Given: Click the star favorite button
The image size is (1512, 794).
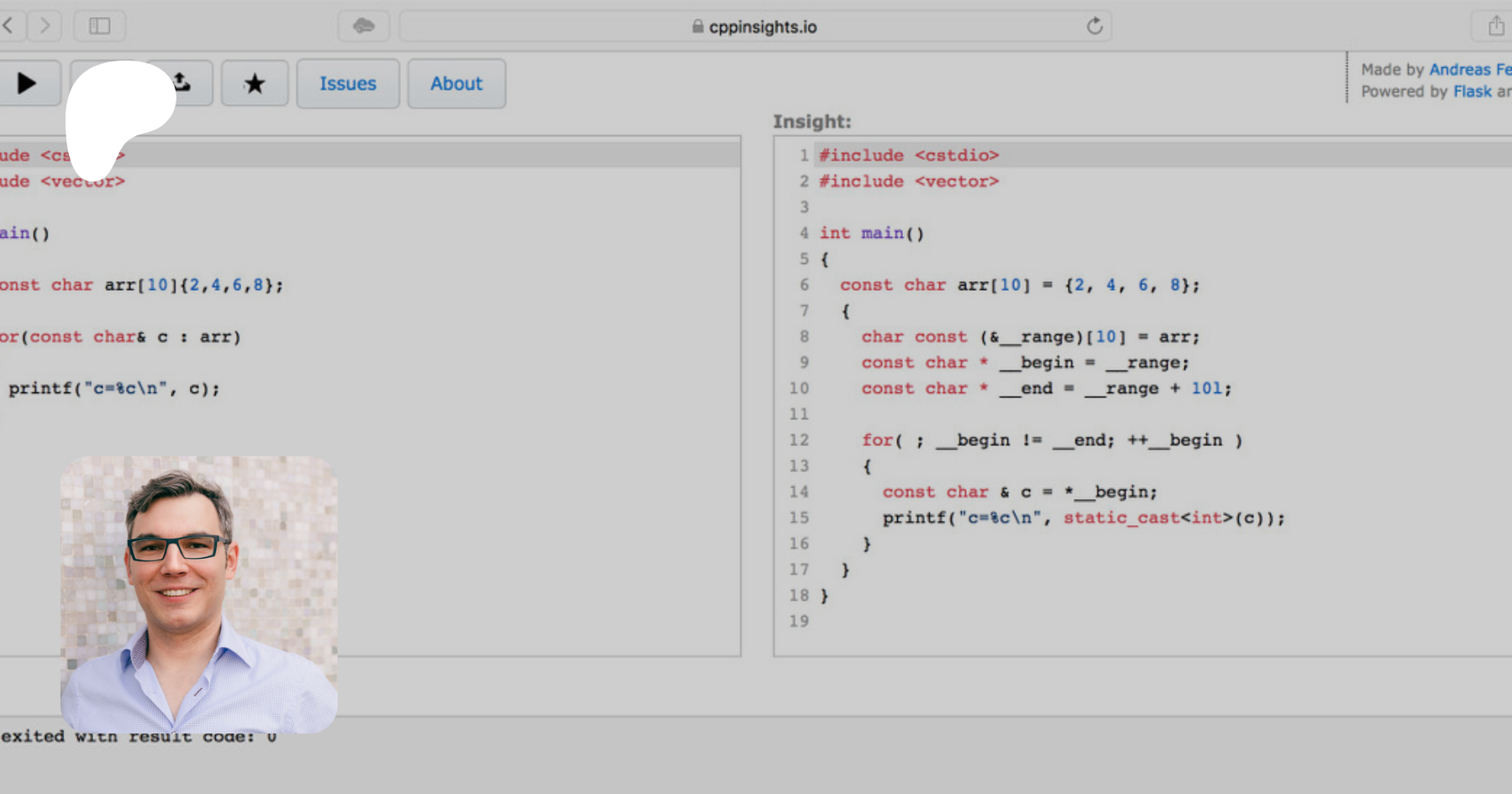Looking at the screenshot, I should point(255,83).
